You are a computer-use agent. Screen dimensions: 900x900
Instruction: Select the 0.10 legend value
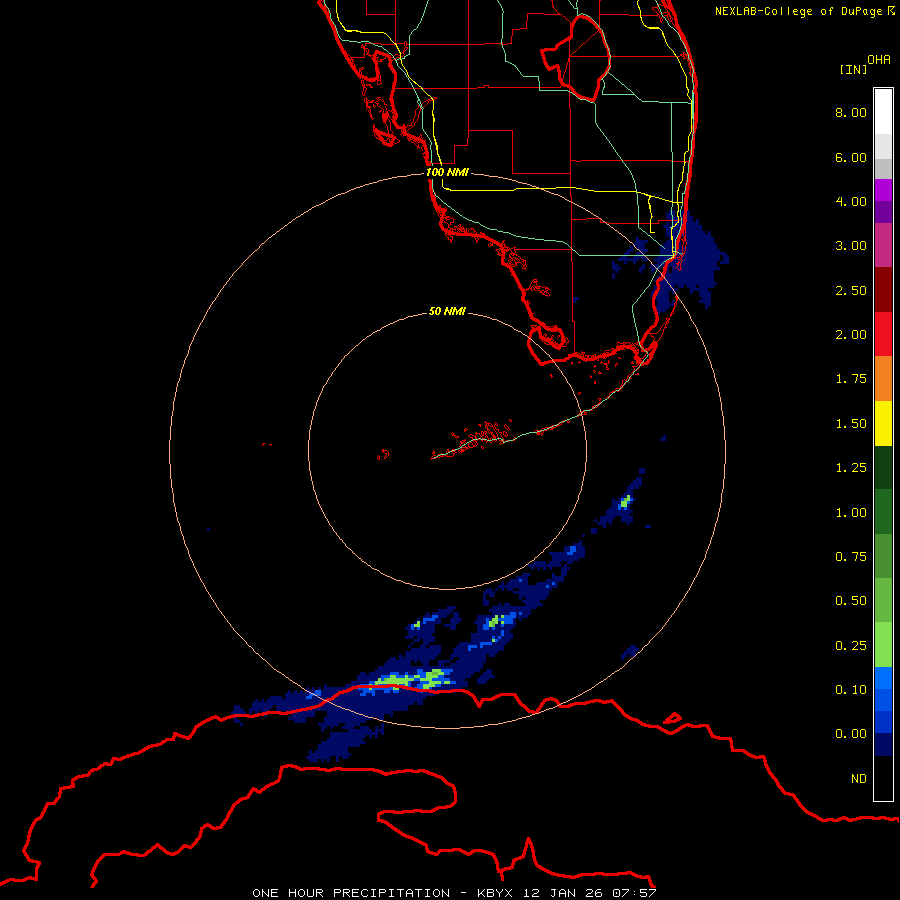pyautogui.click(x=851, y=690)
